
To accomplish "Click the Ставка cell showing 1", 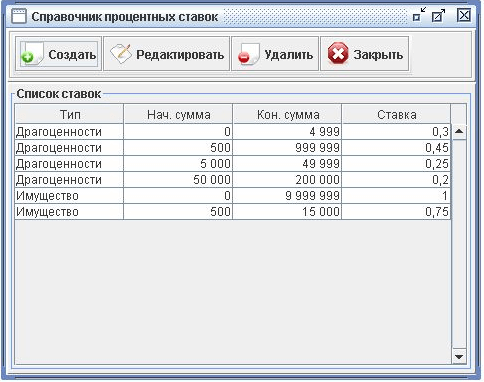I will (x=396, y=196).
